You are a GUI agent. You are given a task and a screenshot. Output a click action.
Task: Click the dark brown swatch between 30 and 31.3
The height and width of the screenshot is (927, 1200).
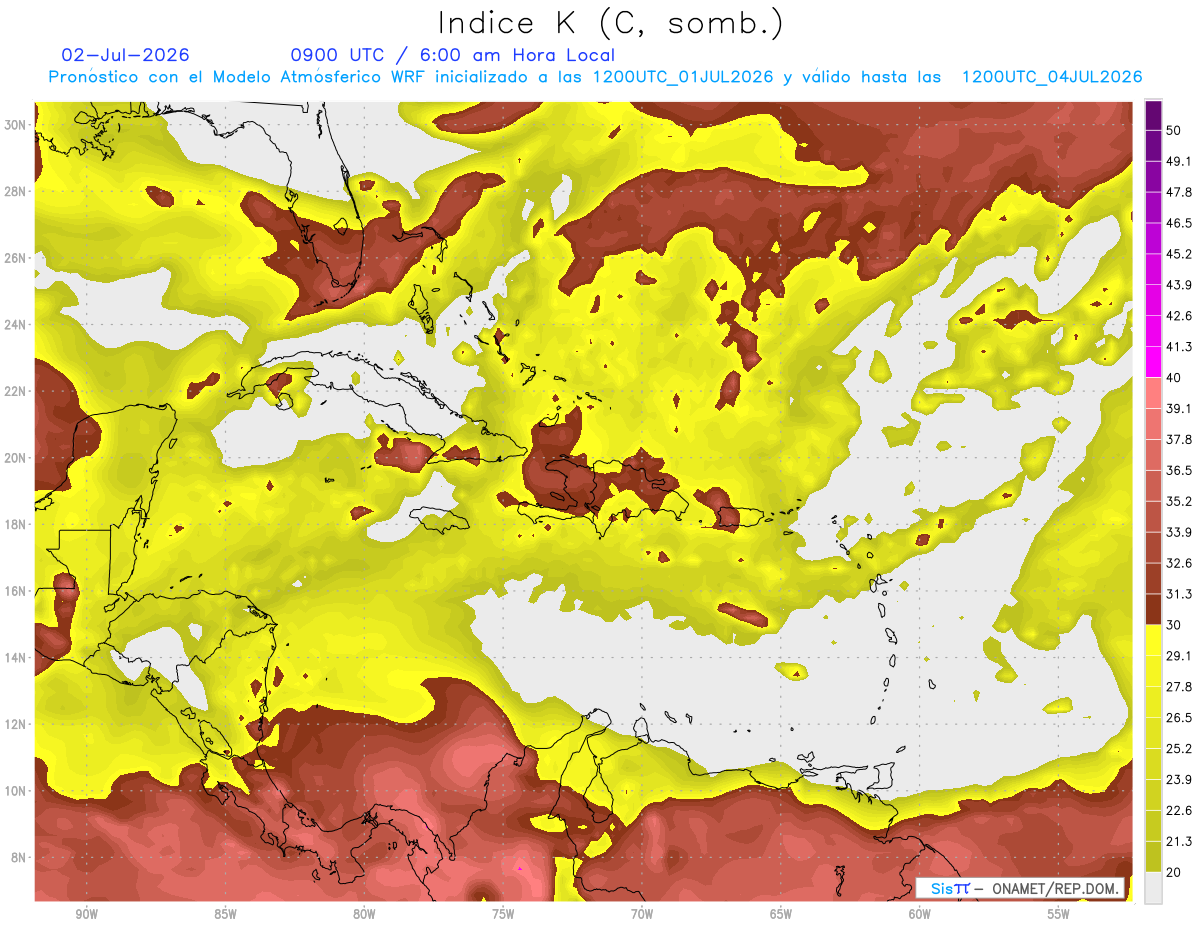[x=1153, y=609]
